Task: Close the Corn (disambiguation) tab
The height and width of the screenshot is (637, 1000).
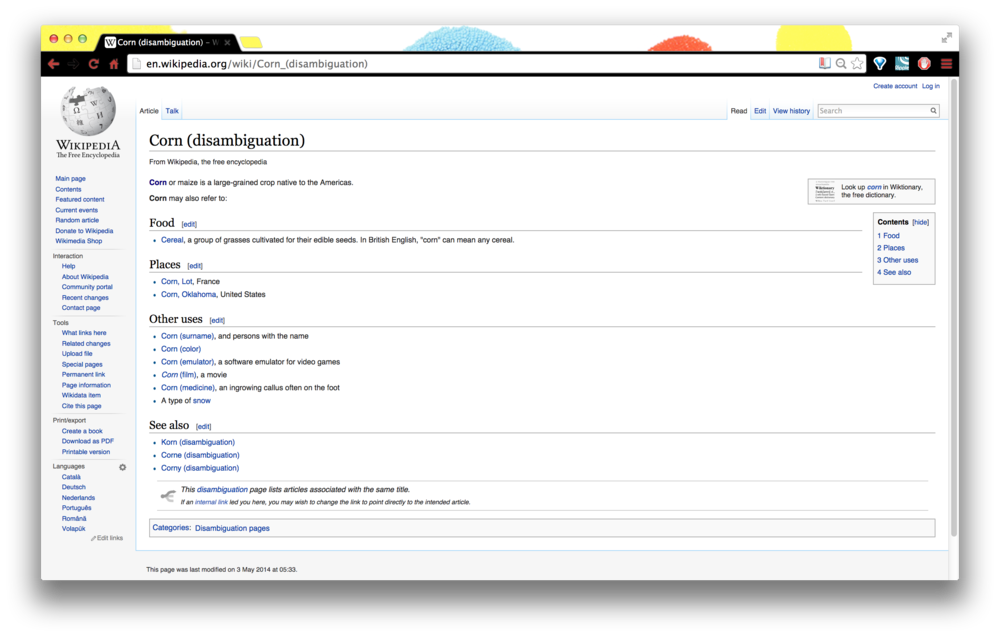Action: (x=227, y=43)
